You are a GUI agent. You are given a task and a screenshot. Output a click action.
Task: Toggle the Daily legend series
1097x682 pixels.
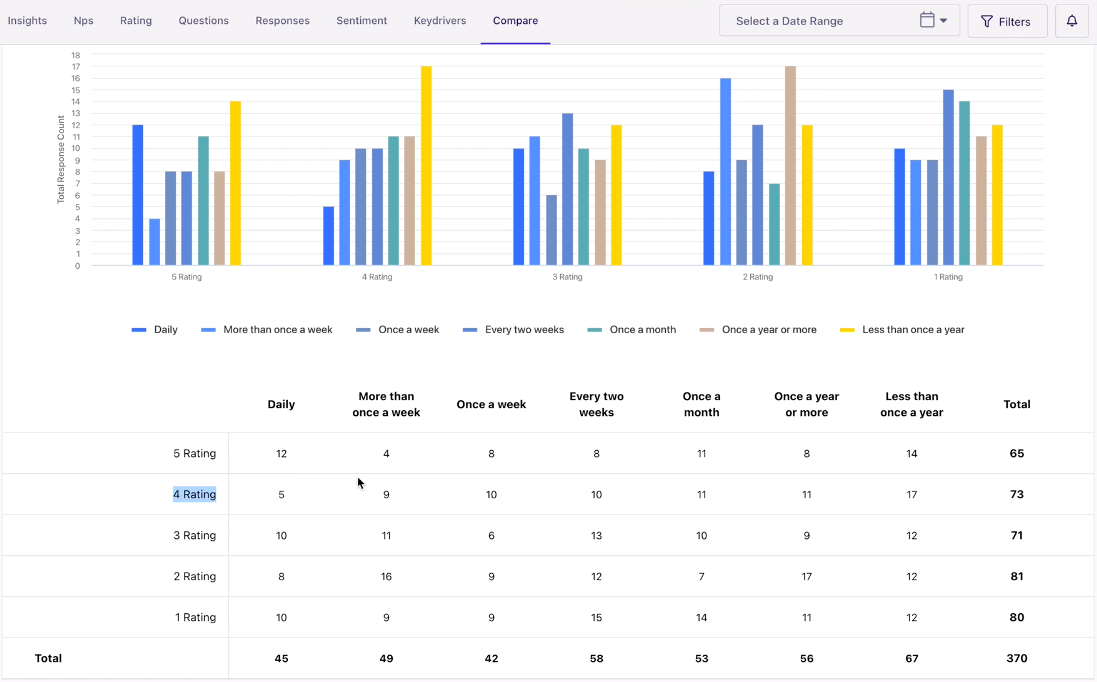155,329
